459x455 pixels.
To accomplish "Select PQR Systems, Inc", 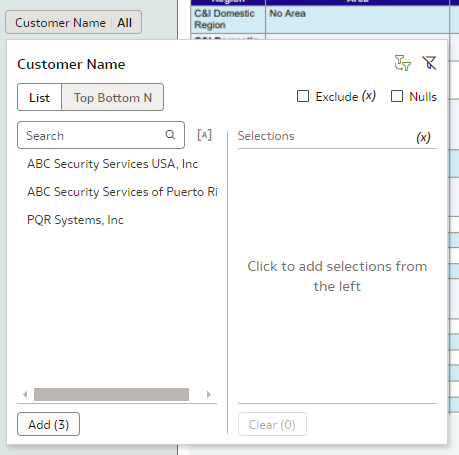I will click(75, 220).
